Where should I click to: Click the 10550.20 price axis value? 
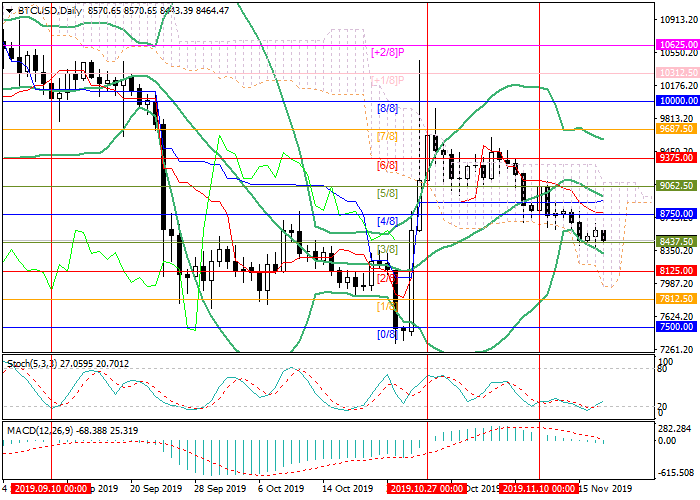point(679,53)
